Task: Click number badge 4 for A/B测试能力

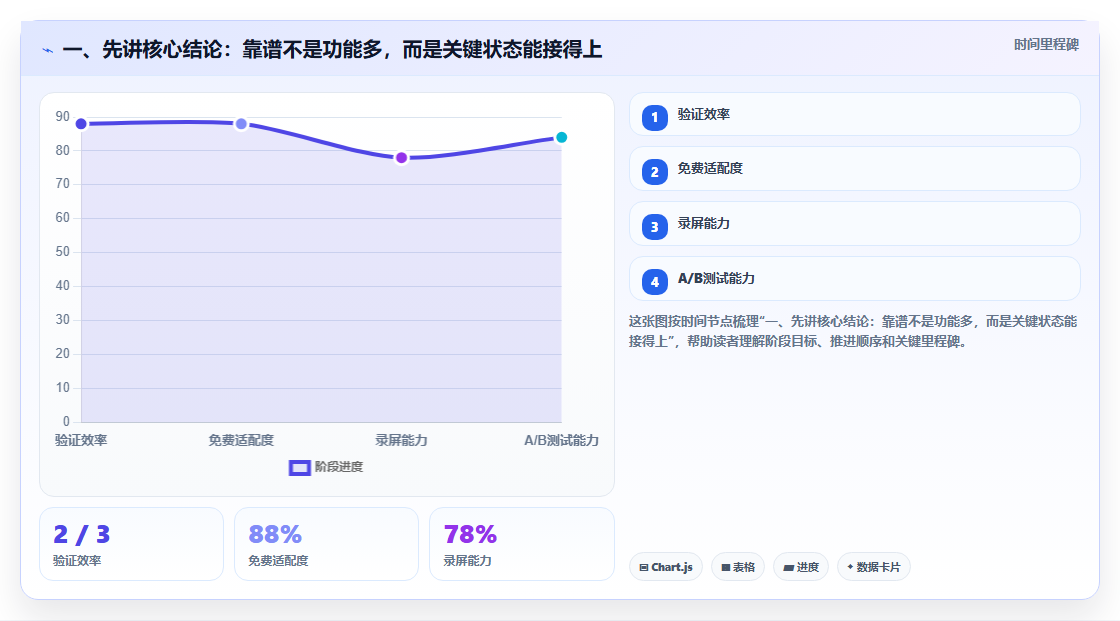Action: [x=654, y=282]
